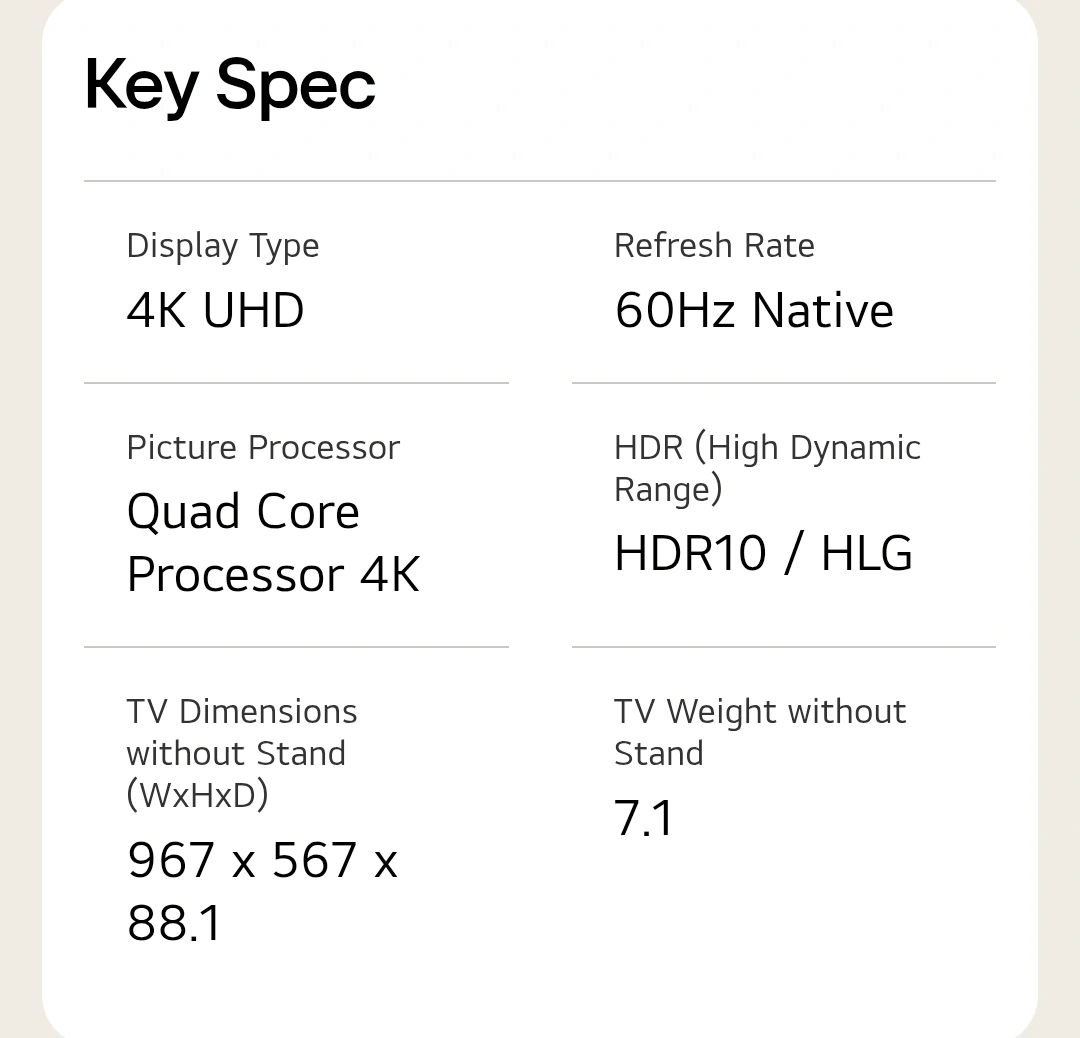Select TV Weight without Stand label
Screen dimensions: 1080x1038
click(x=760, y=732)
